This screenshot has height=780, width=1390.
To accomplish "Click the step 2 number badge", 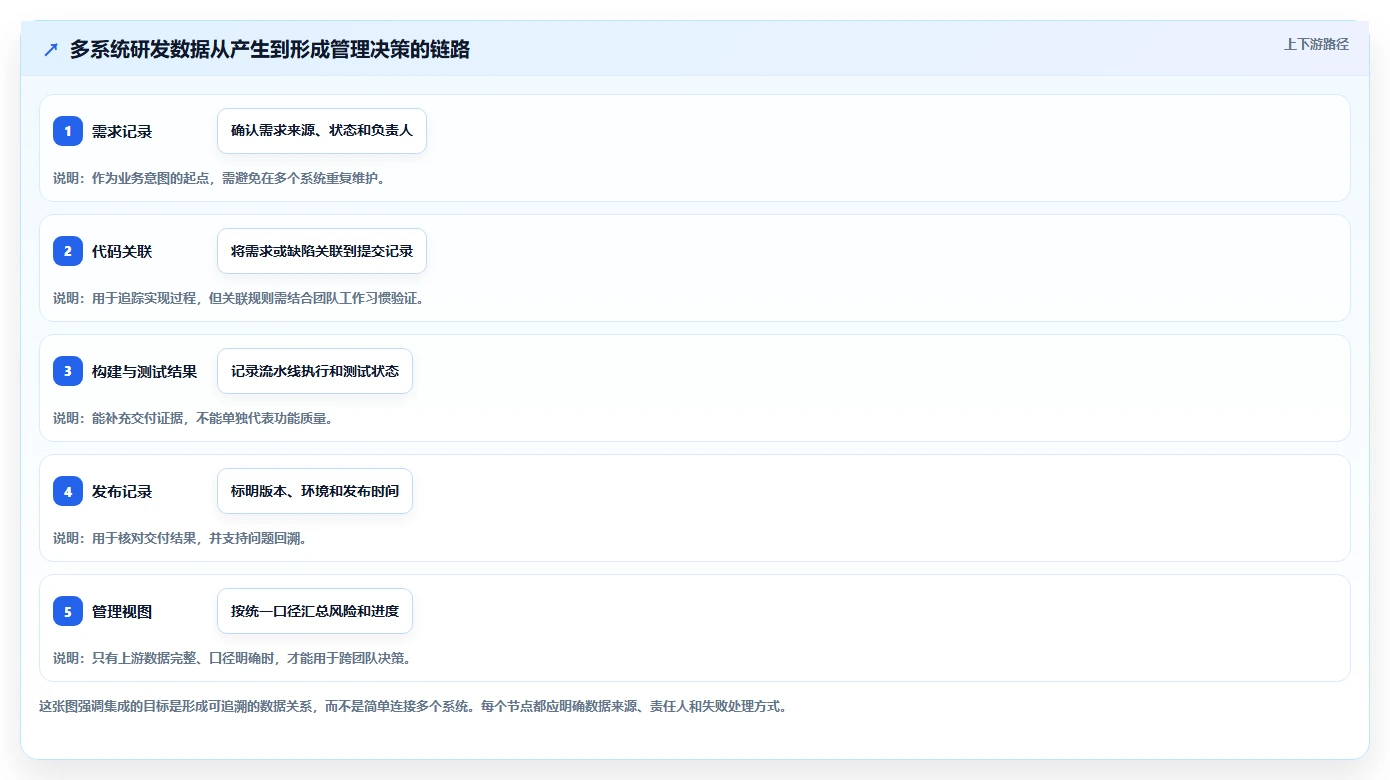I will (x=68, y=251).
